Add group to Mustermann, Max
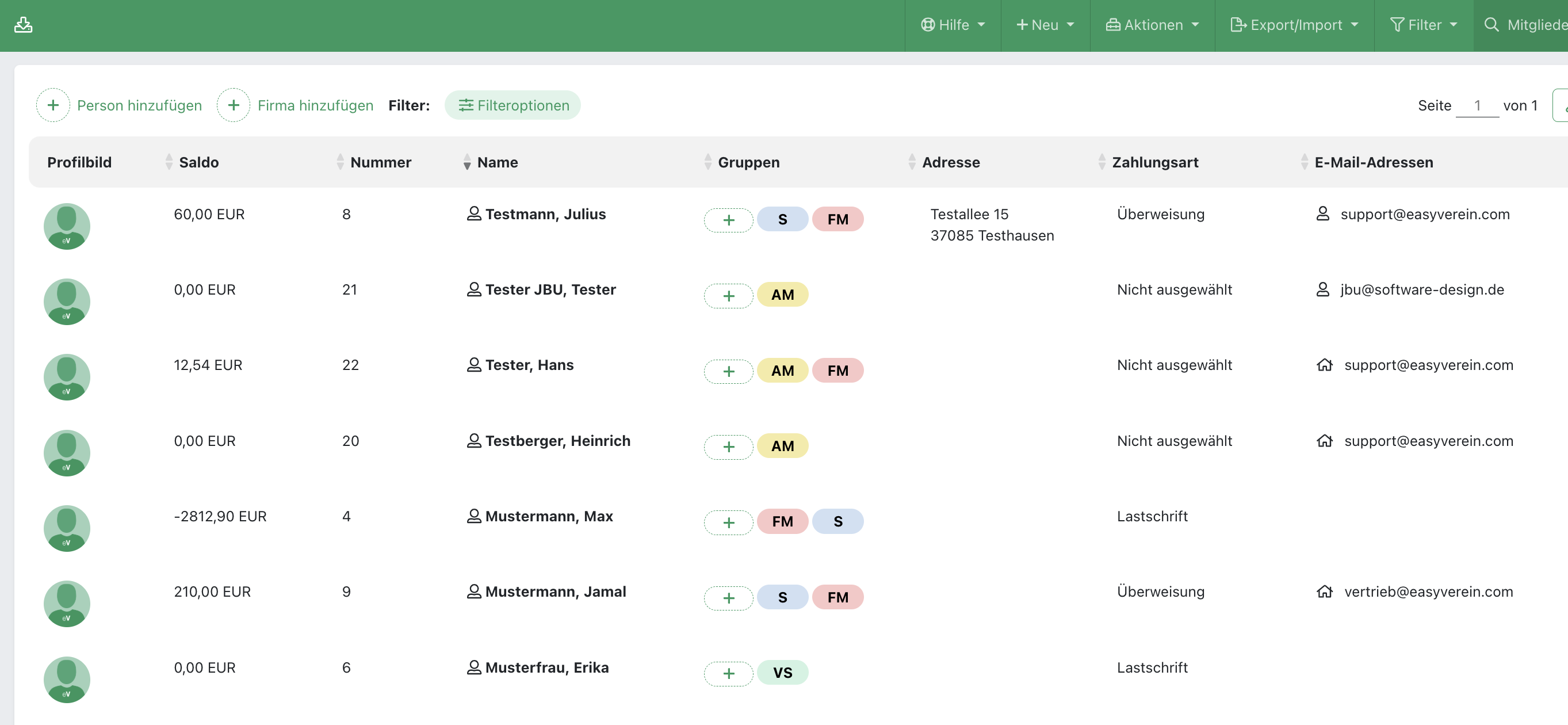The image size is (1568, 725). pyautogui.click(x=729, y=522)
